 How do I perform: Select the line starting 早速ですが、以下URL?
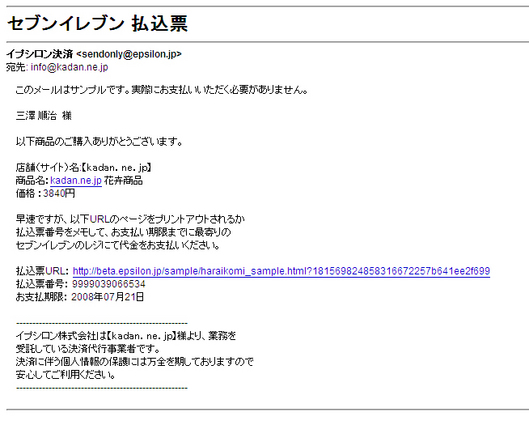click(x=130, y=219)
